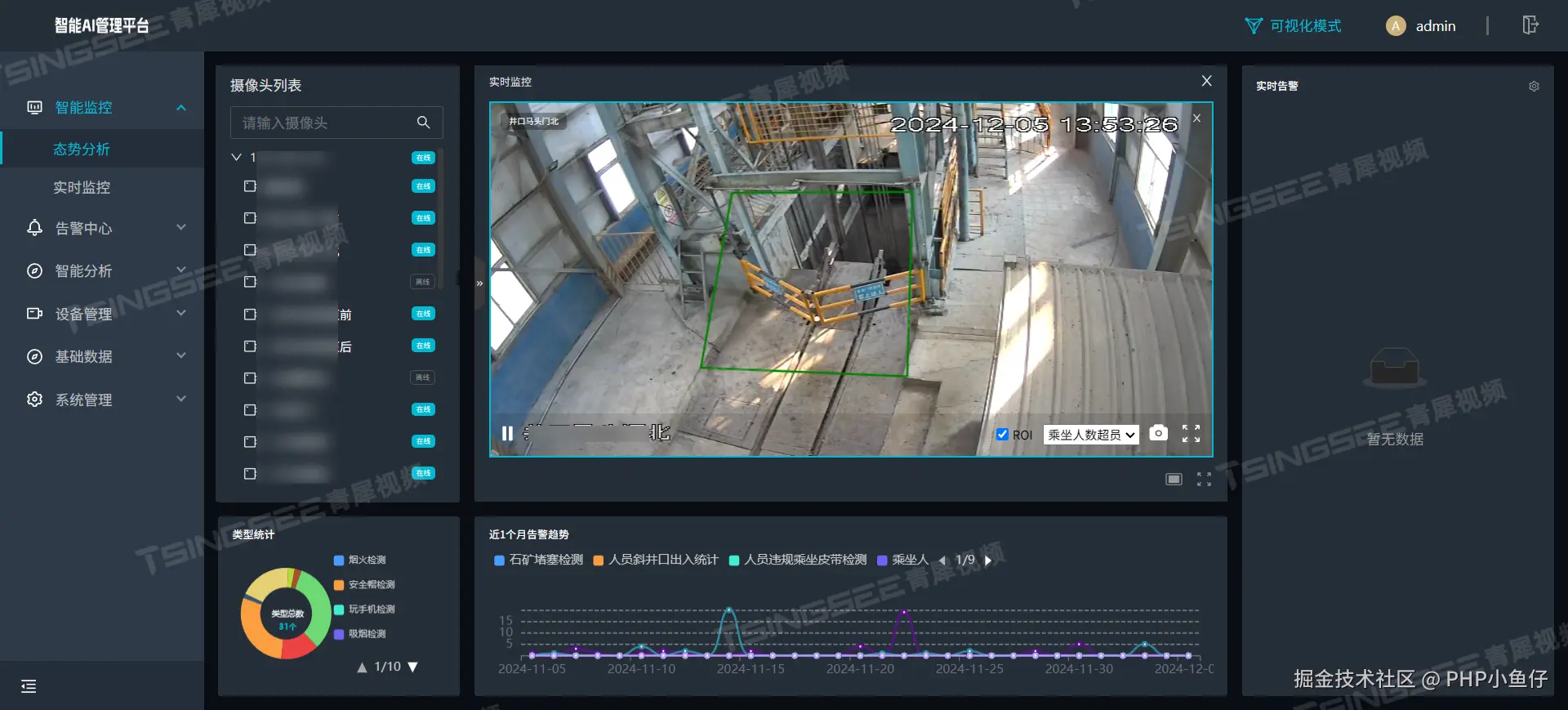This screenshot has width=1568, height=710.
Task: Take a snapshot with the camera icon
Action: coord(1158,433)
